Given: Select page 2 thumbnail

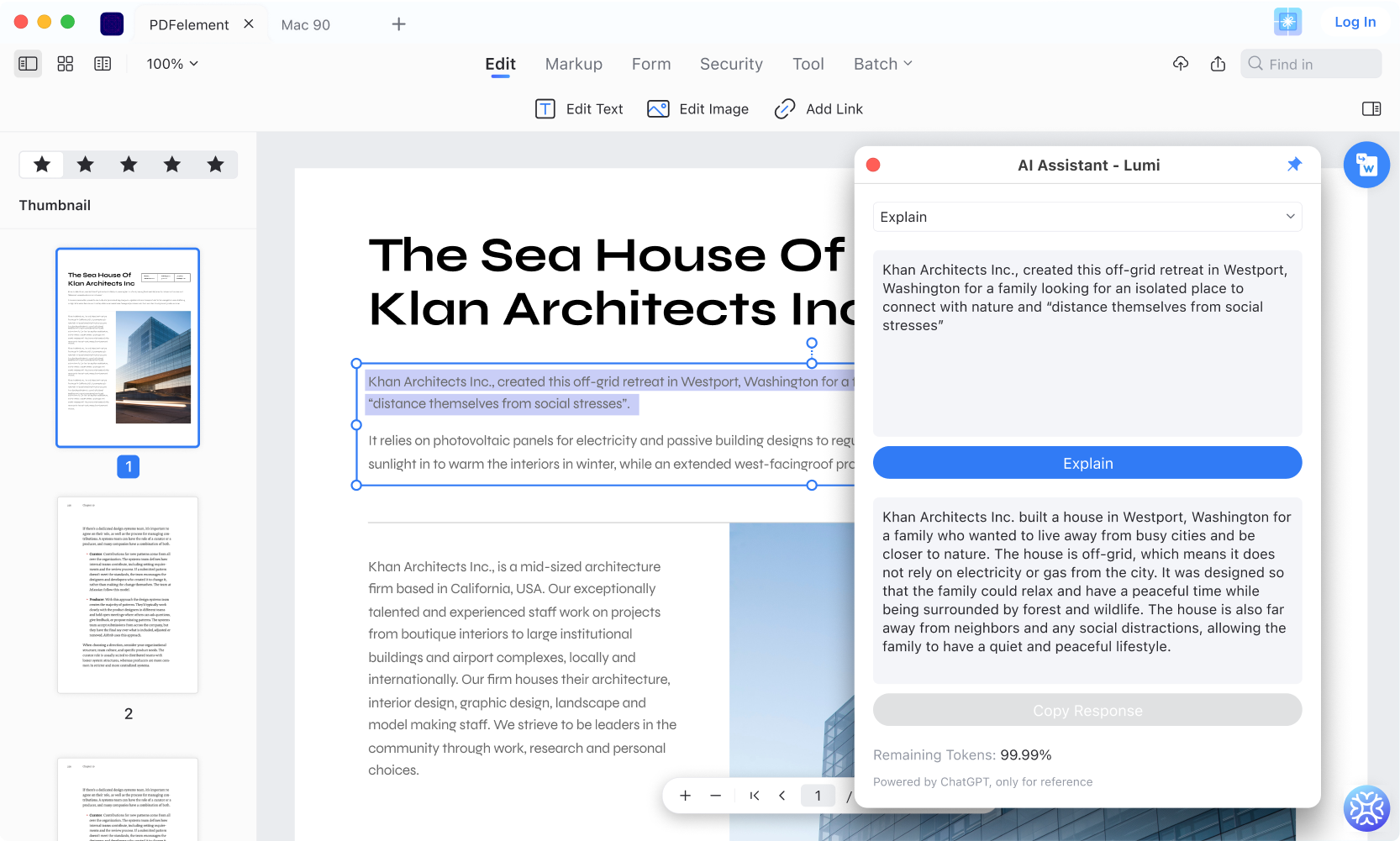Looking at the screenshot, I should (128, 595).
